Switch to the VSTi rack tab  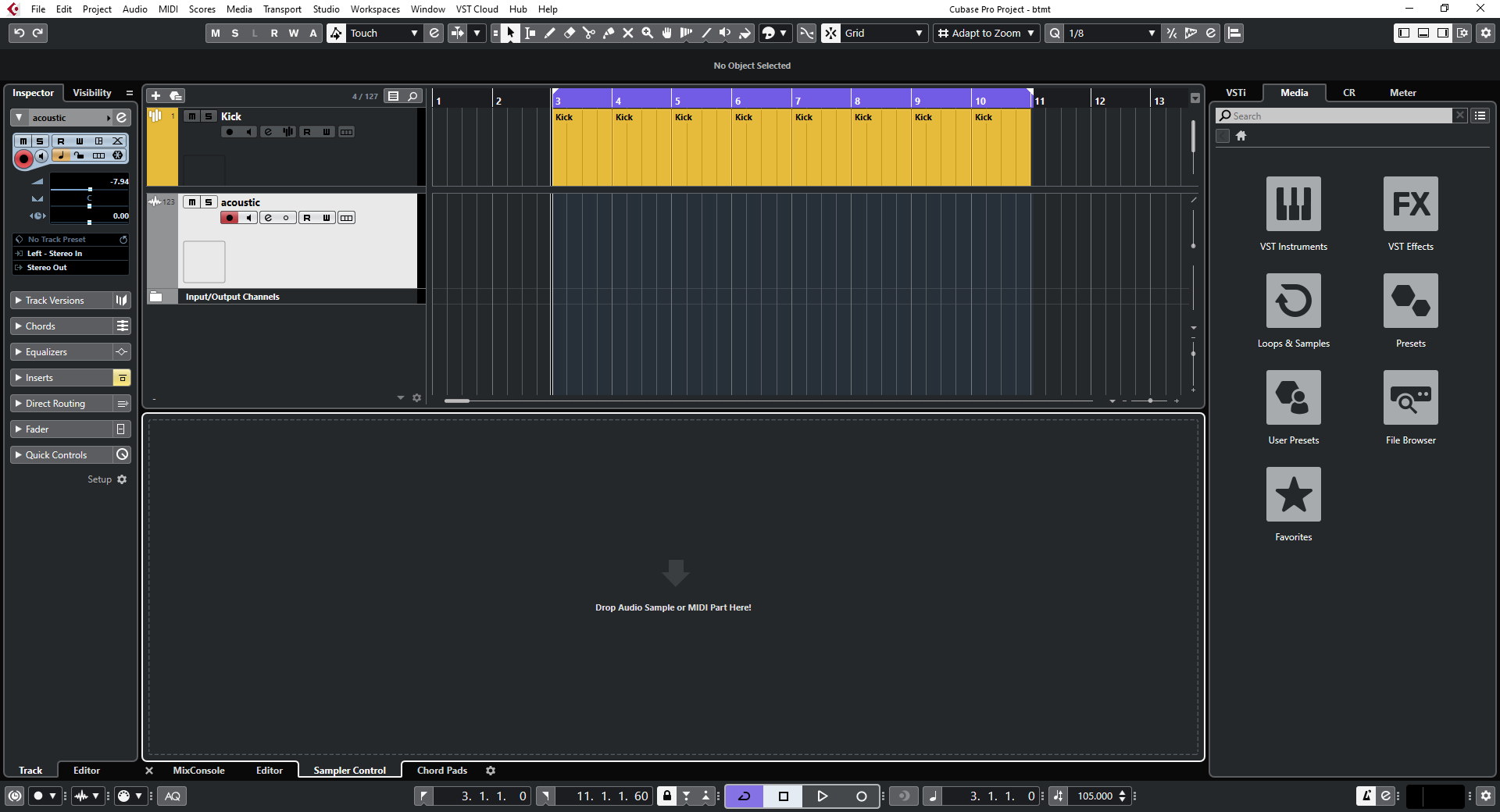point(1236,92)
